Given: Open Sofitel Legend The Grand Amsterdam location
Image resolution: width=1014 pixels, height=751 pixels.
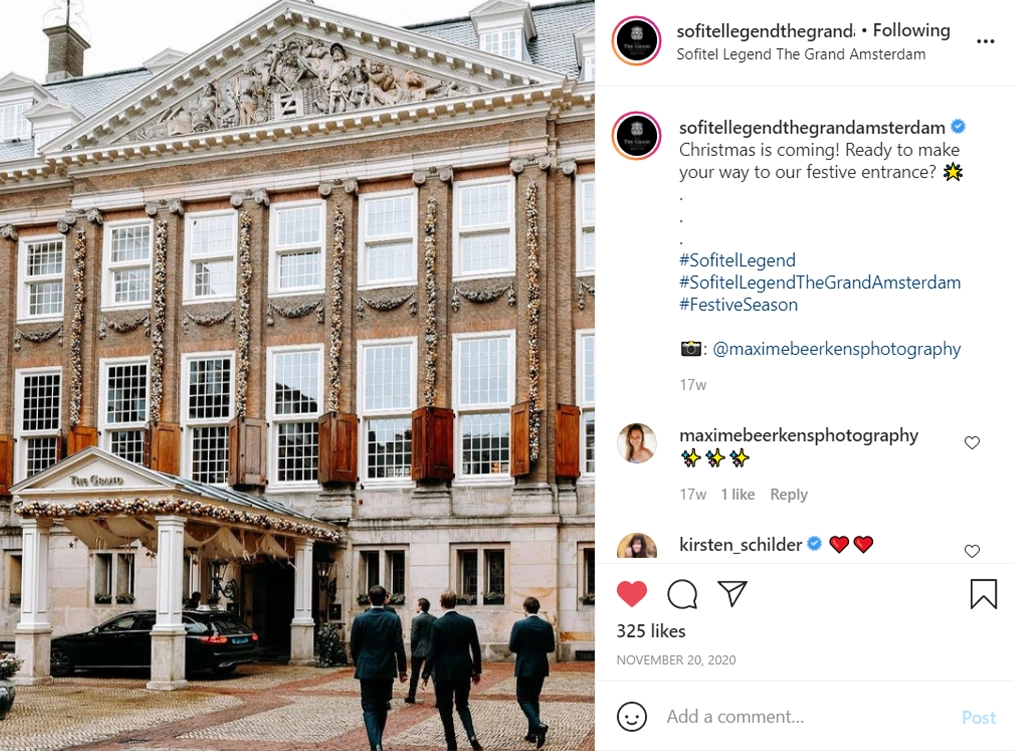Looking at the screenshot, I should pyautogui.click(x=801, y=54).
